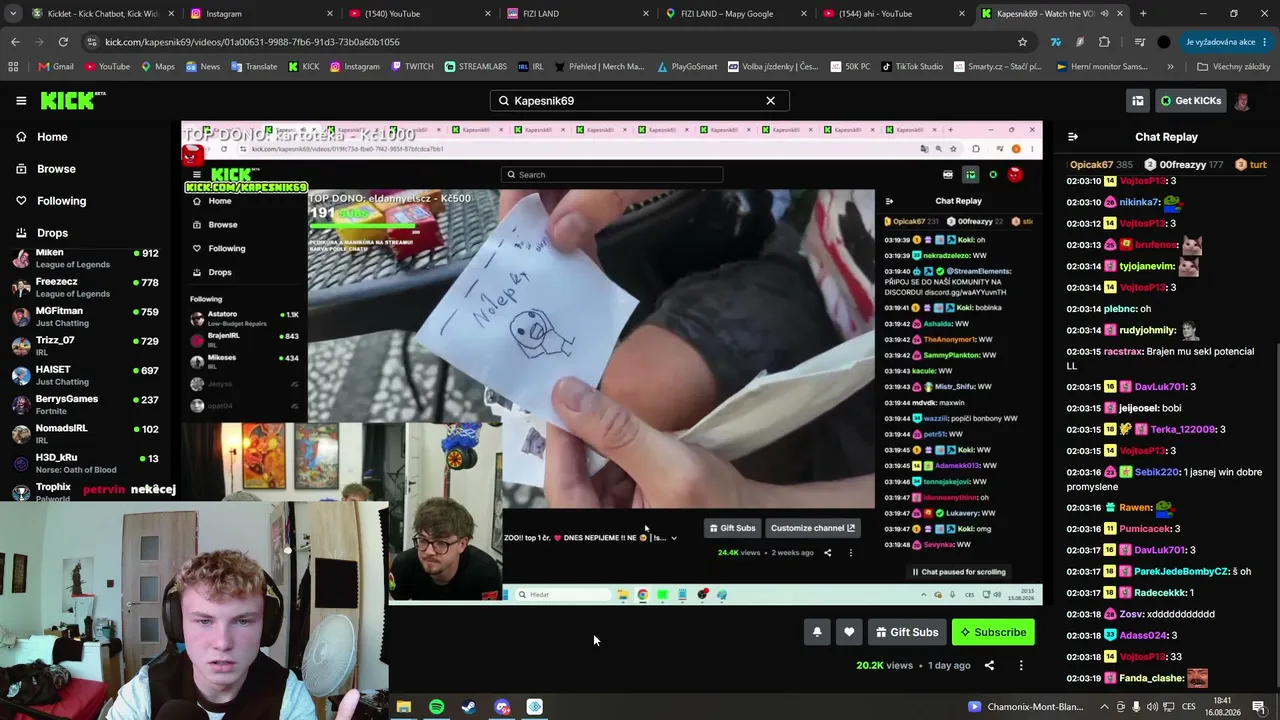The height and width of the screenshot is (720, 1280).
Task: Open Gmail bookmark
Action: (56, 67)
